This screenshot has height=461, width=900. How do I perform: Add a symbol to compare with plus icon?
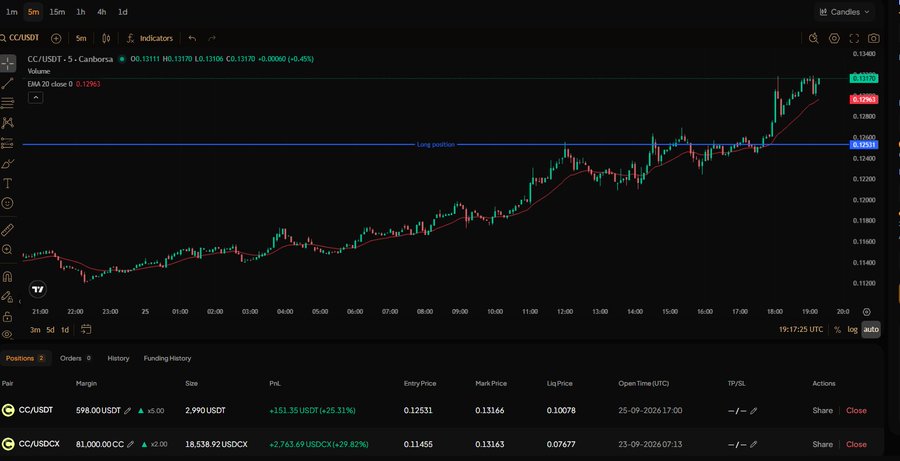56,38
